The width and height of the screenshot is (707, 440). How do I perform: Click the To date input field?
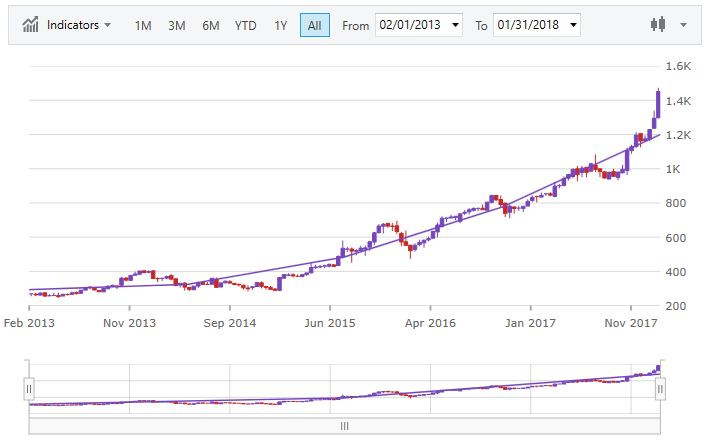527,25
